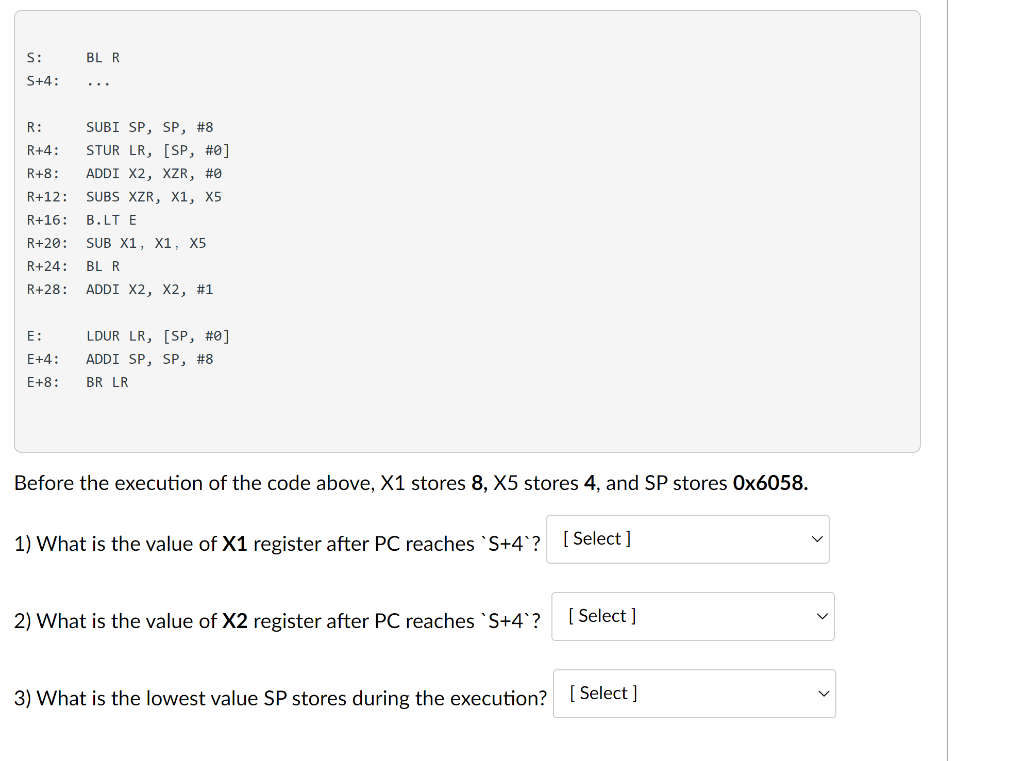
Task: Click the 'R+24:' address label
Action: click(47, 266)
